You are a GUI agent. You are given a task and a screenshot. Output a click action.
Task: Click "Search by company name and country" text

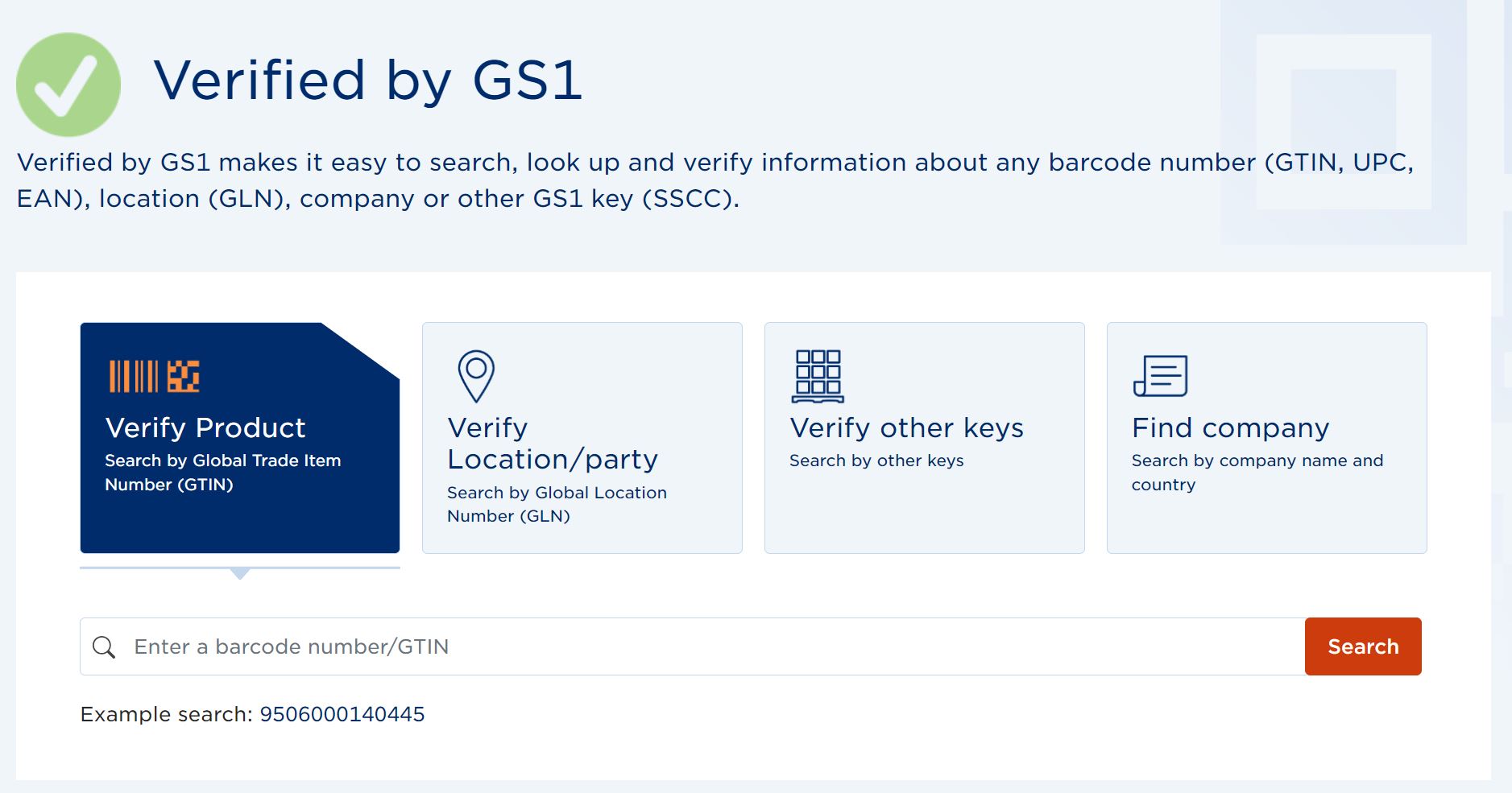point(1257,473)
